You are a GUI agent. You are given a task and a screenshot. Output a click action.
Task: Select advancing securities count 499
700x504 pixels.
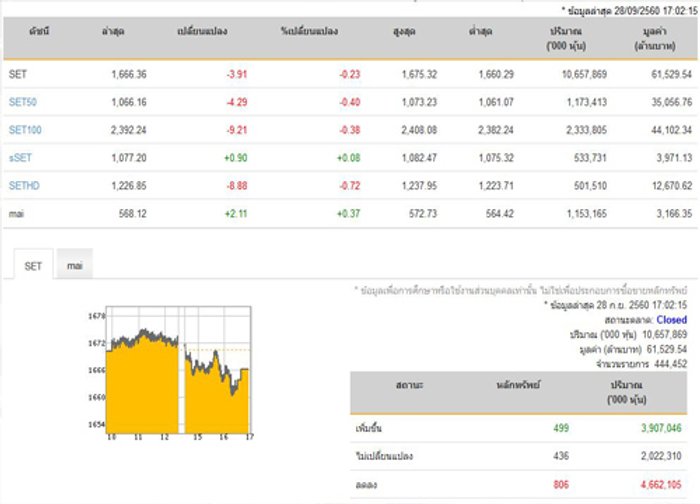pyautogui.click(x=561, y=428)
